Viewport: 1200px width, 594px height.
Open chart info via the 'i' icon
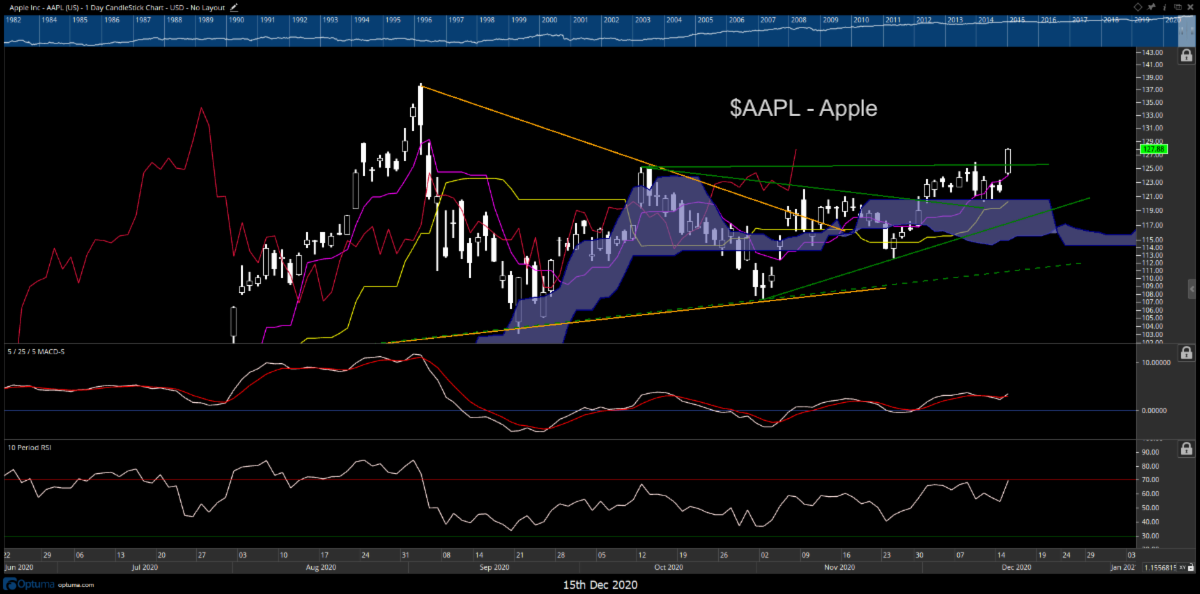[1164, 7]
